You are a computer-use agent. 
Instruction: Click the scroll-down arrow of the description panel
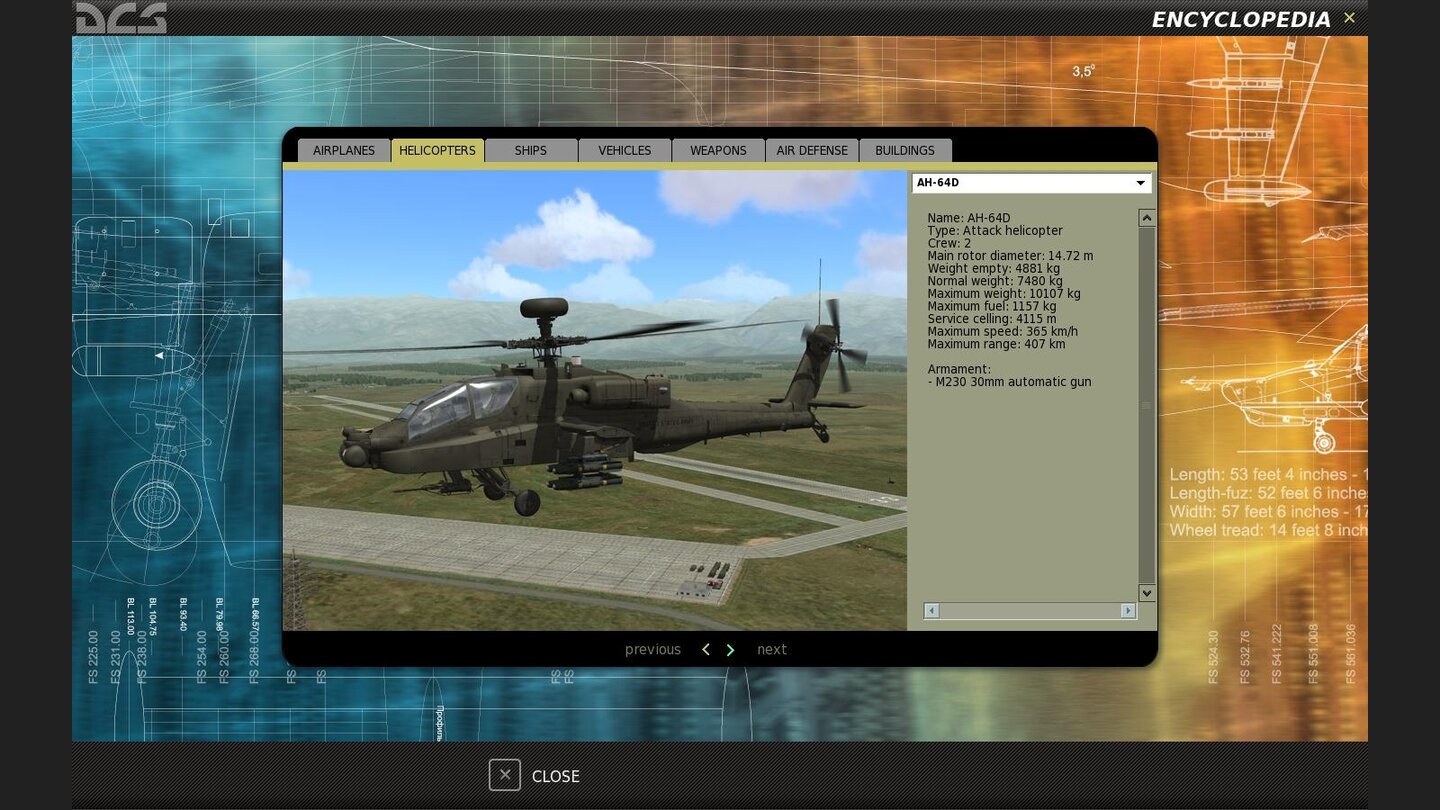coord(1147,593)
